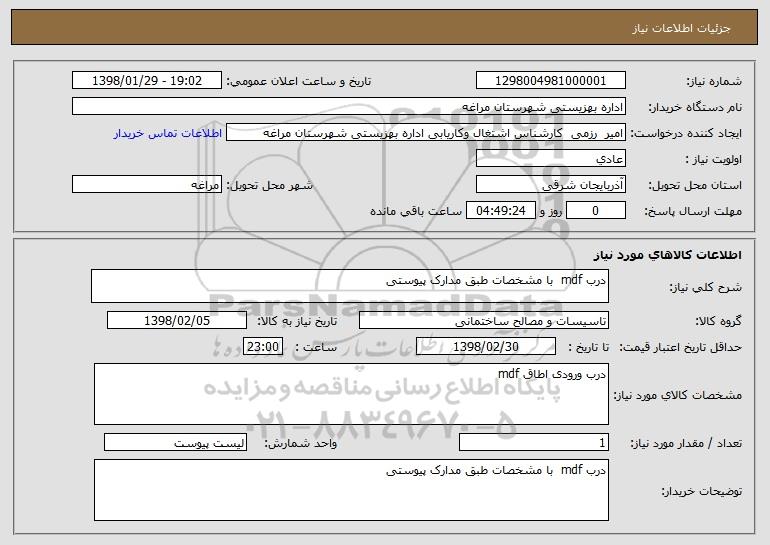The image size is (770, 545).
Task: Select the buyer organization name field
Action: tap(349, 107)
